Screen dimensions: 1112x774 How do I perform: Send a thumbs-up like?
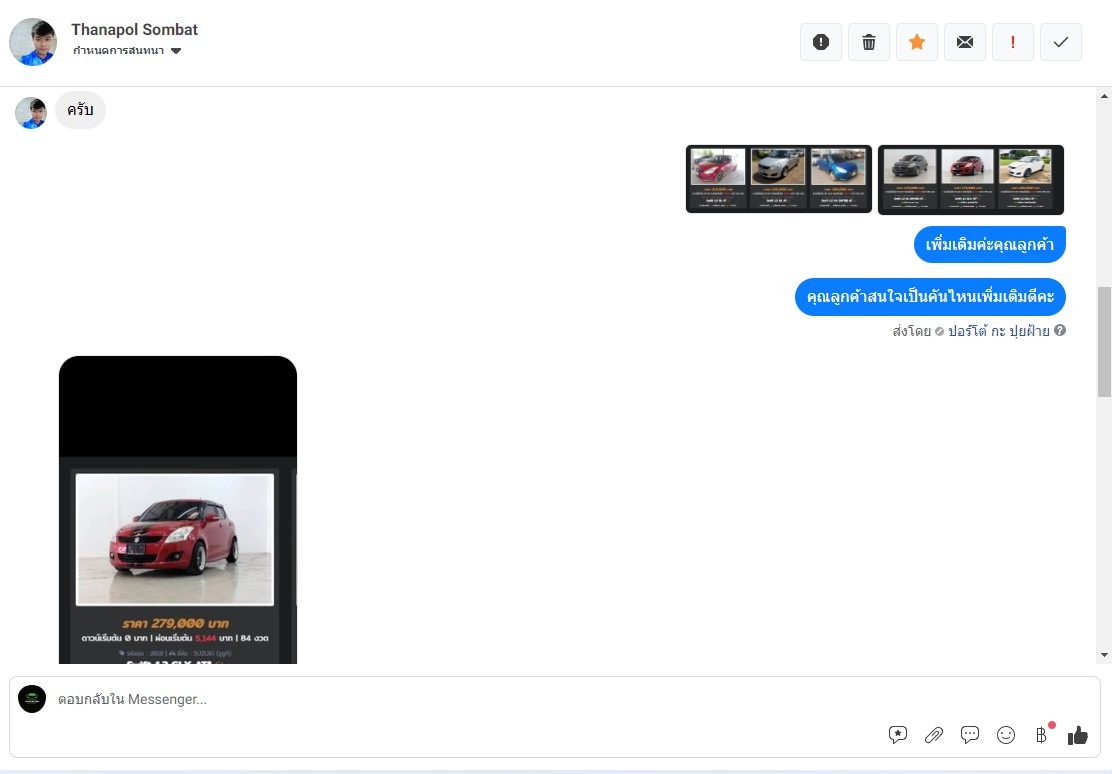[1078, 735]
